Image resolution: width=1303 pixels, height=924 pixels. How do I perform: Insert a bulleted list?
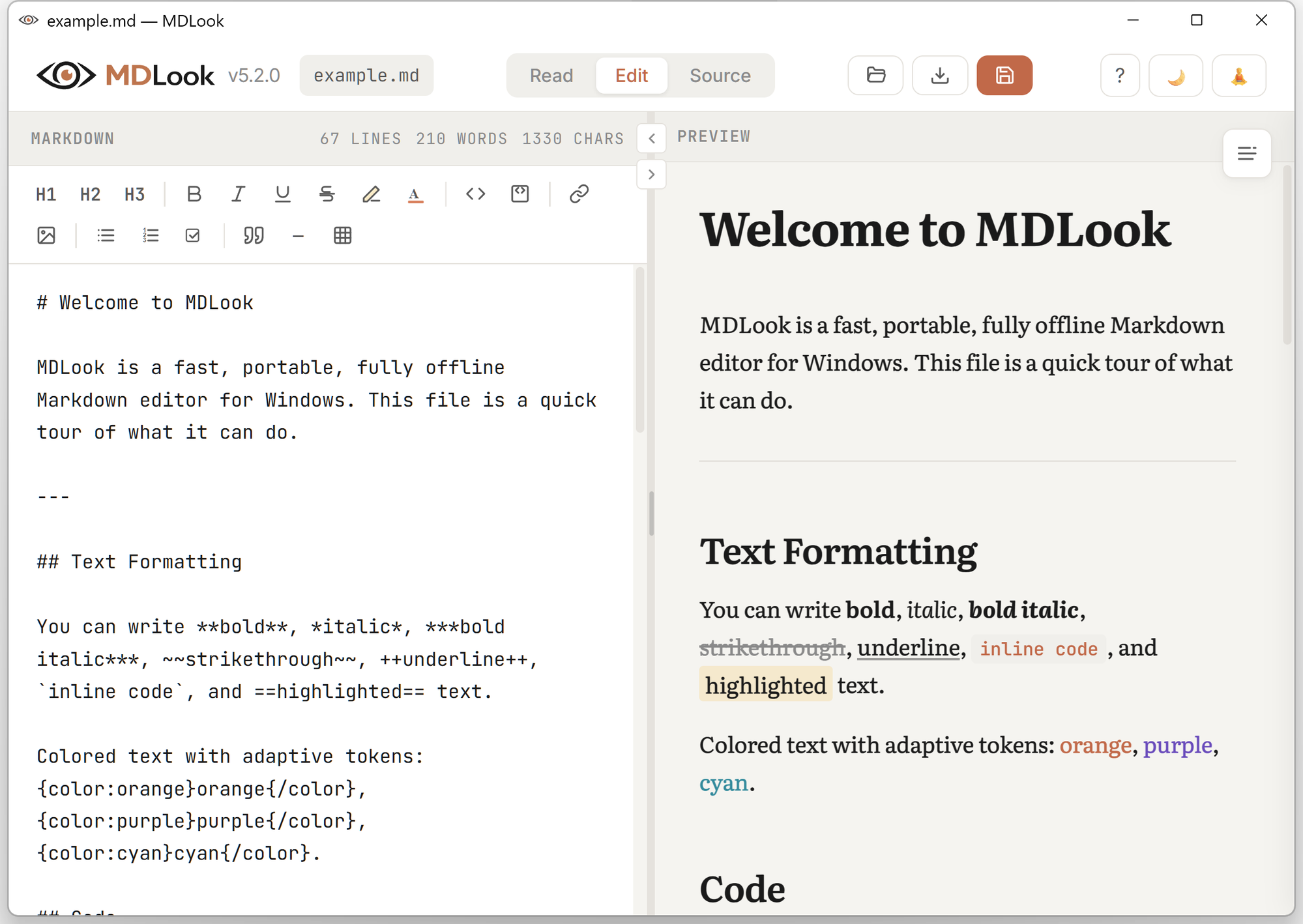click(x=106, y=235)
